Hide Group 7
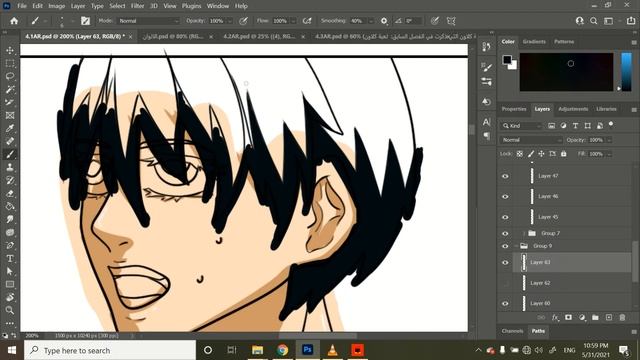Image resolution: width=640 pixels, height=360 pixels. (x=505, y=234)
